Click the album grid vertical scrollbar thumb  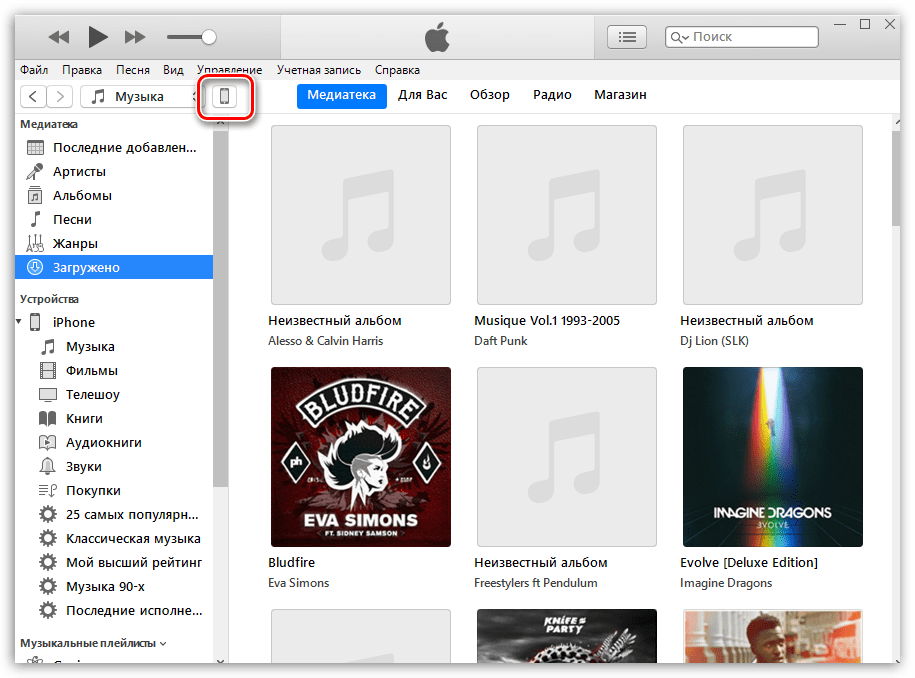896,179
